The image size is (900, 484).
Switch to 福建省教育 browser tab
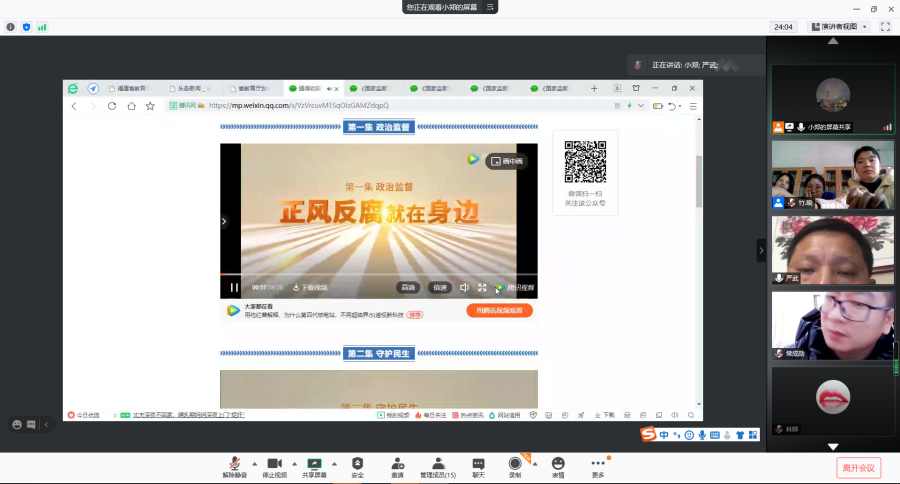(x=130, y=88)
